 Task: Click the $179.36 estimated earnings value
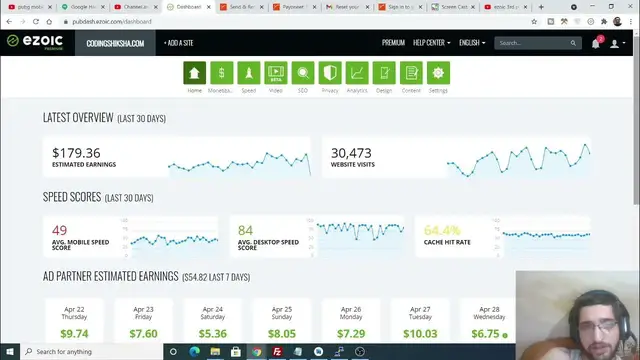(76, 153)
